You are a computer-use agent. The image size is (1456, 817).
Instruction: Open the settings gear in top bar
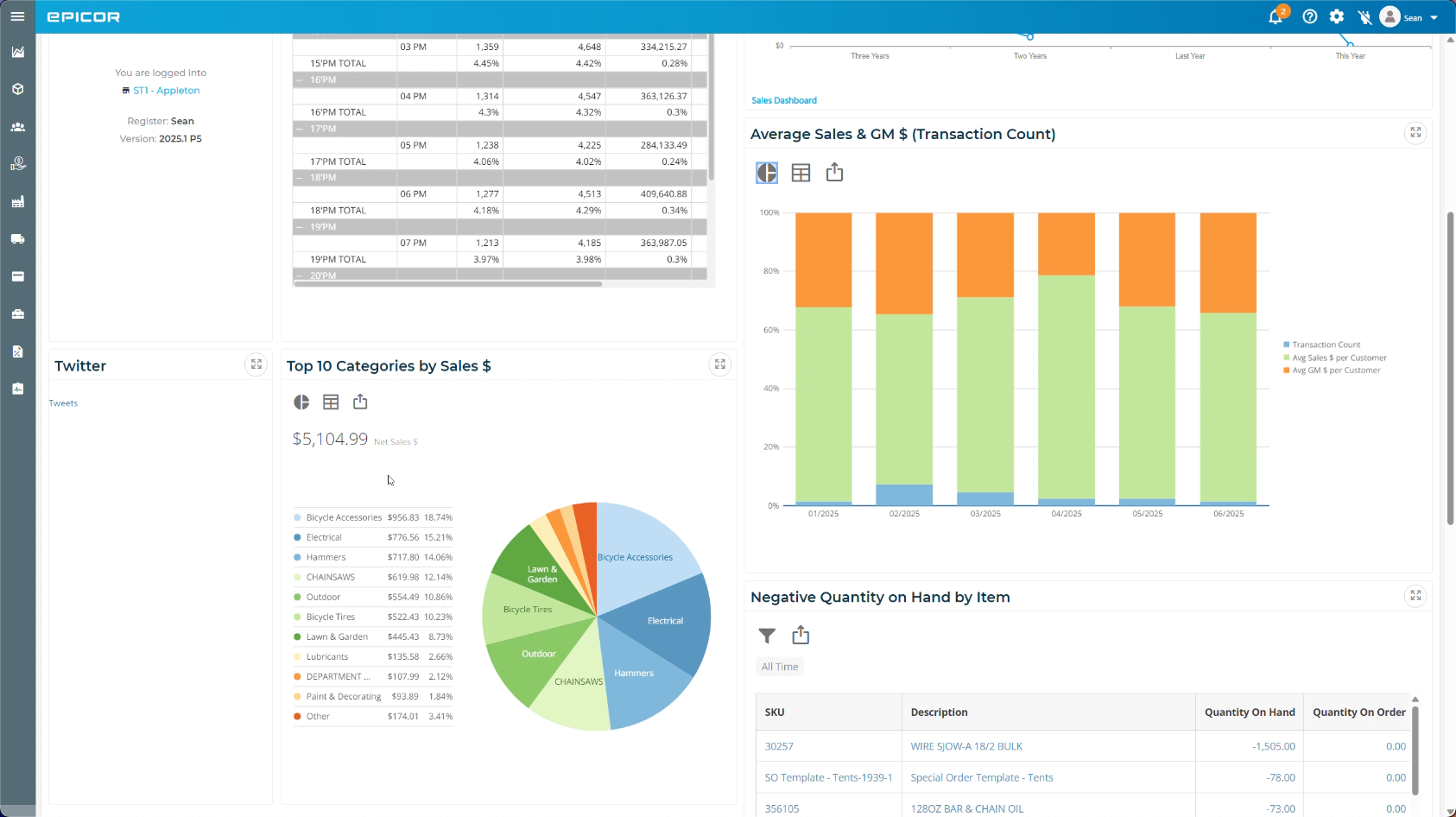pyautogui.click(x=1336, y=16)
